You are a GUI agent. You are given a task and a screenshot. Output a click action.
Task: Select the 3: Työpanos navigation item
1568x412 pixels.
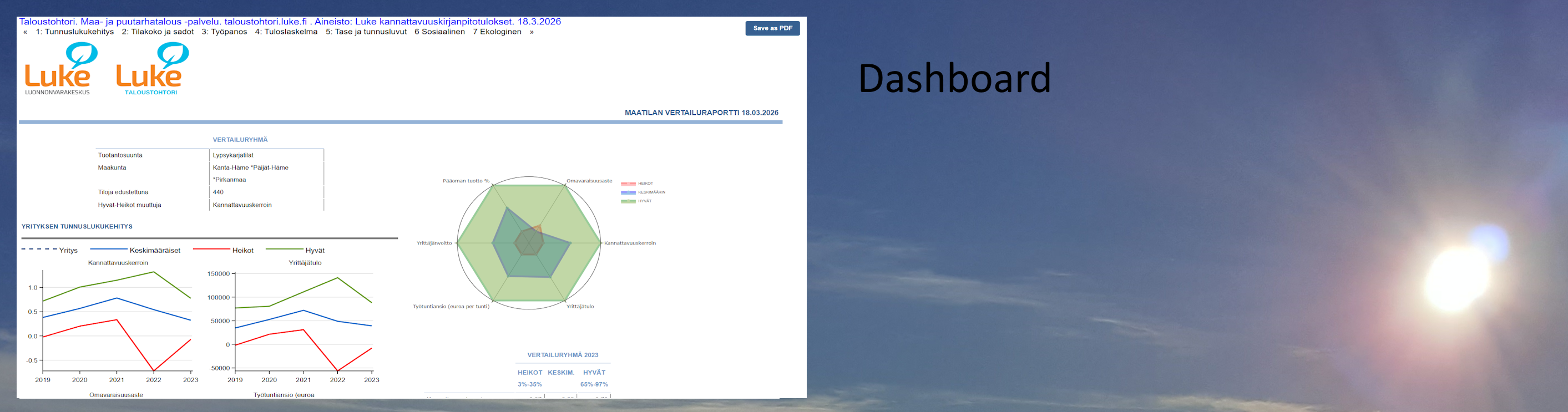(224, 32)
